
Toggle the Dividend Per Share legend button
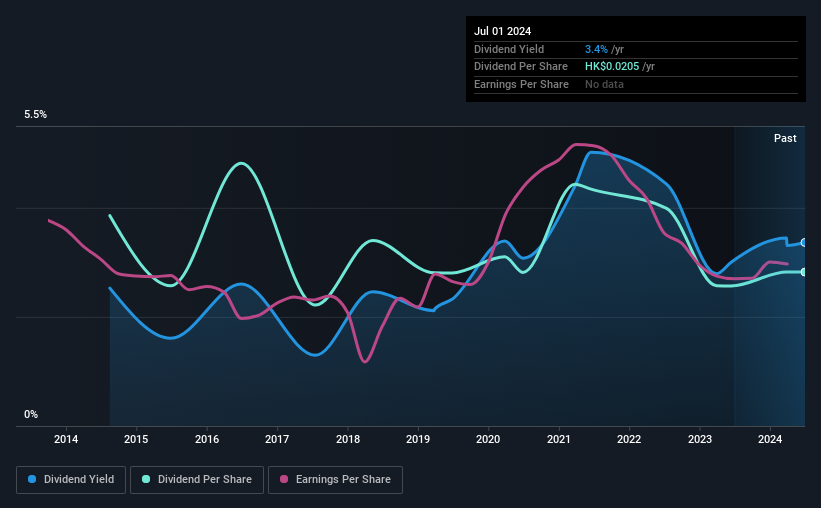point(197,480)
